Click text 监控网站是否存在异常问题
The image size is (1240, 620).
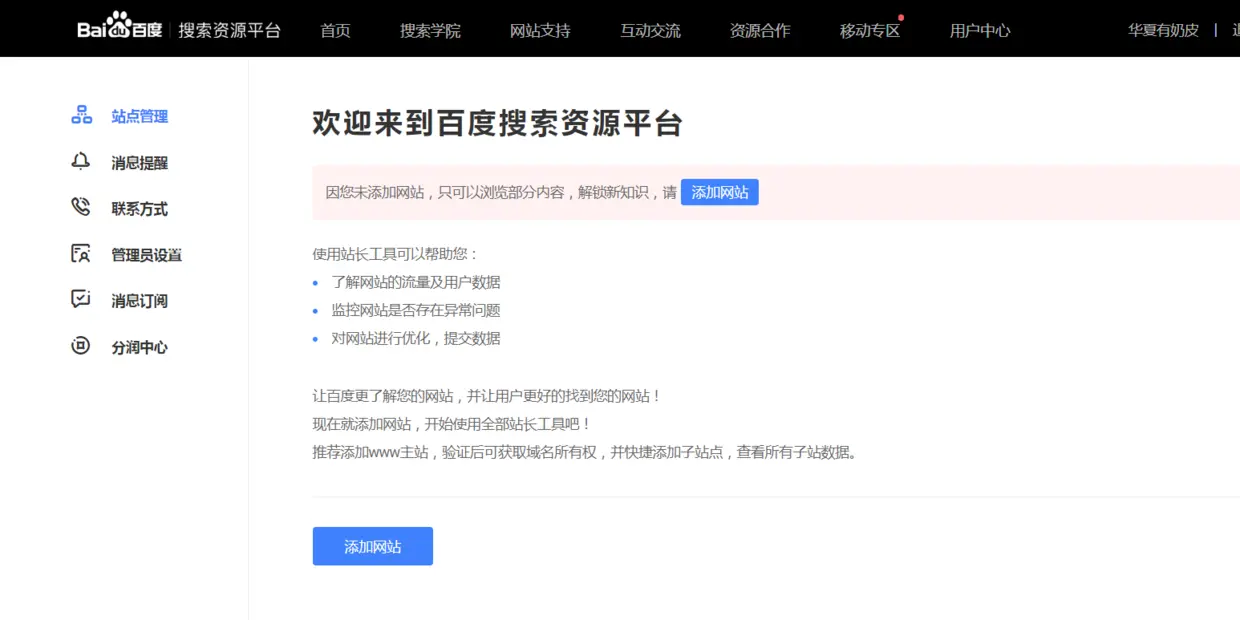416,310
